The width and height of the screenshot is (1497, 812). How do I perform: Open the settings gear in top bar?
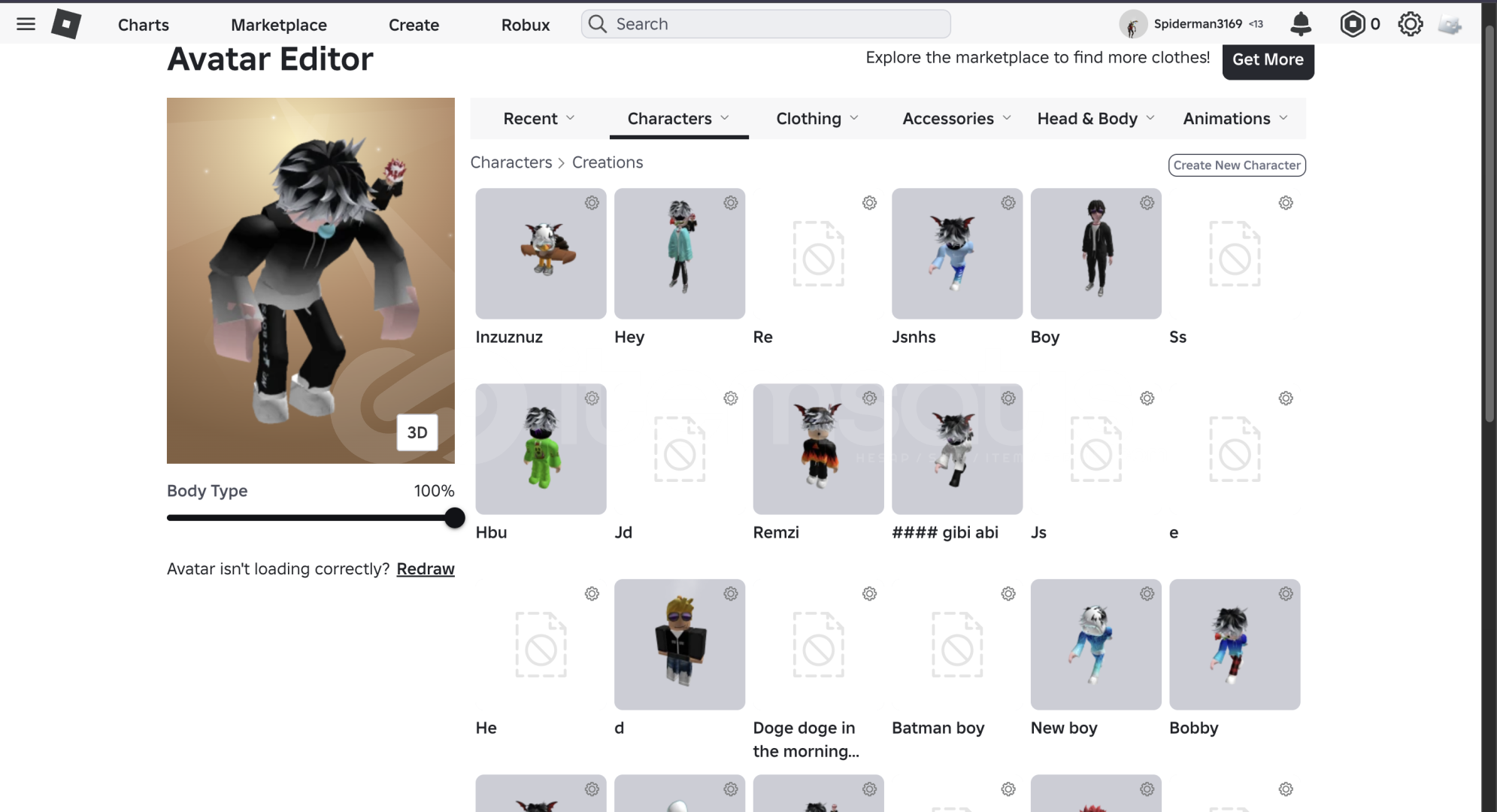click(x=1411, y=24)
